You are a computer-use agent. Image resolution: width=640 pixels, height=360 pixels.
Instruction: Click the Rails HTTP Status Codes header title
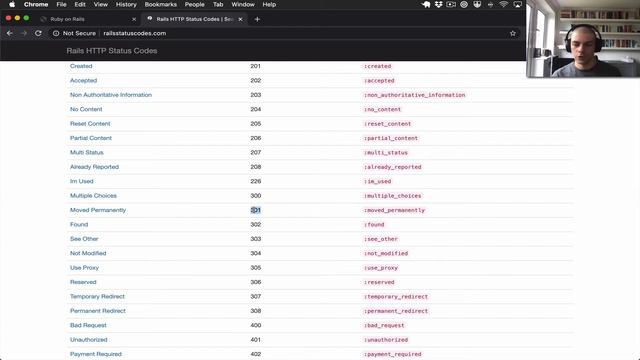(112, 51)
